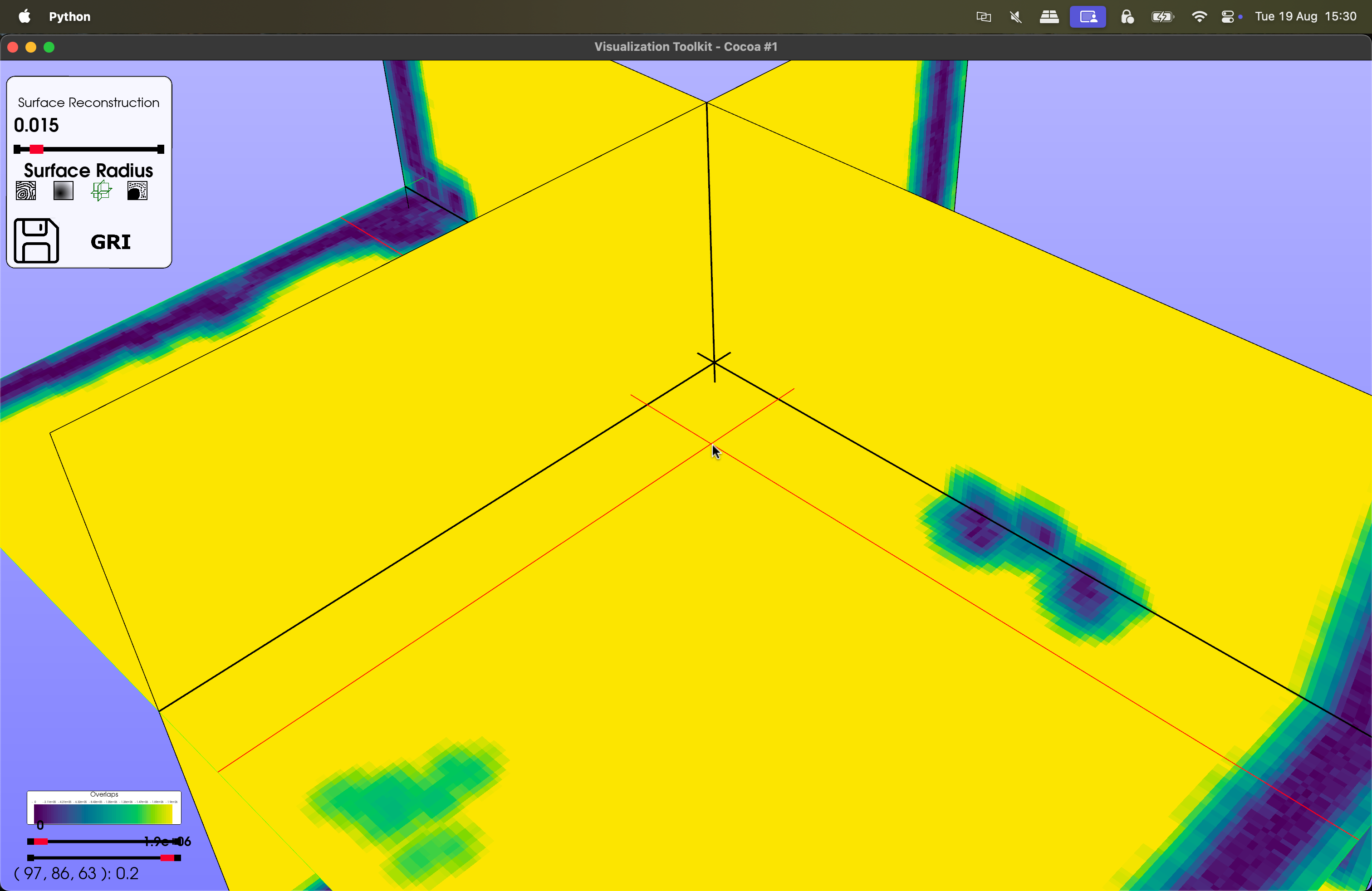
Task: Click the screen sharing menu bar icon
Action: tap(1088, 17)
